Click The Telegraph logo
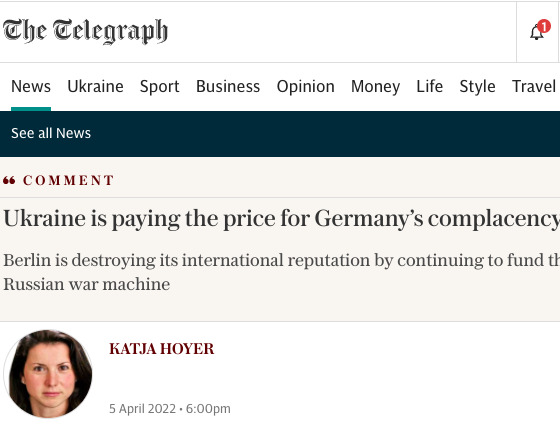Image resolution: width=560 pixels, height=427 pixels. click(85, 31)
